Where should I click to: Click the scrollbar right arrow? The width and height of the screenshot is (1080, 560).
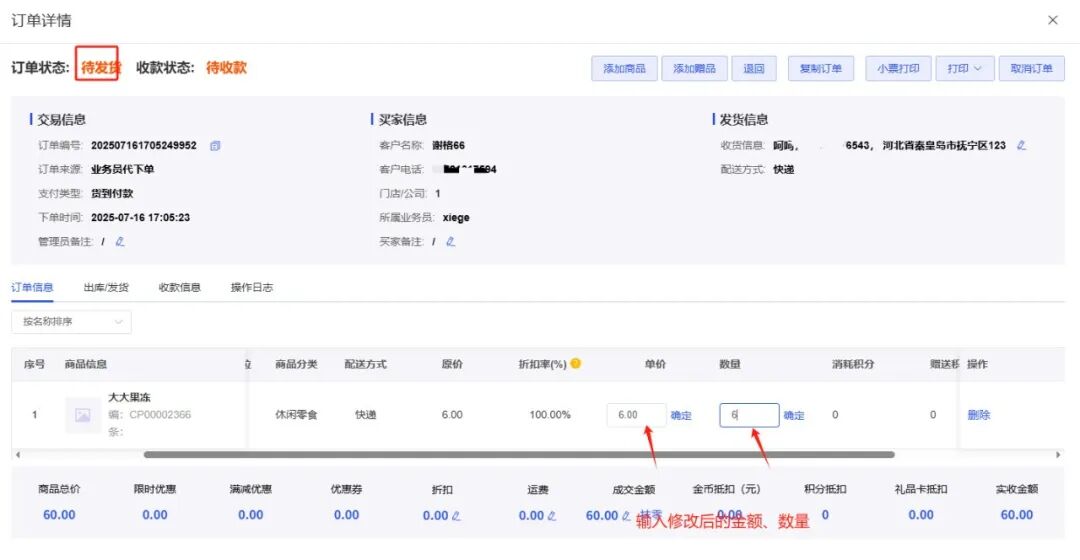coord(1058,455)
